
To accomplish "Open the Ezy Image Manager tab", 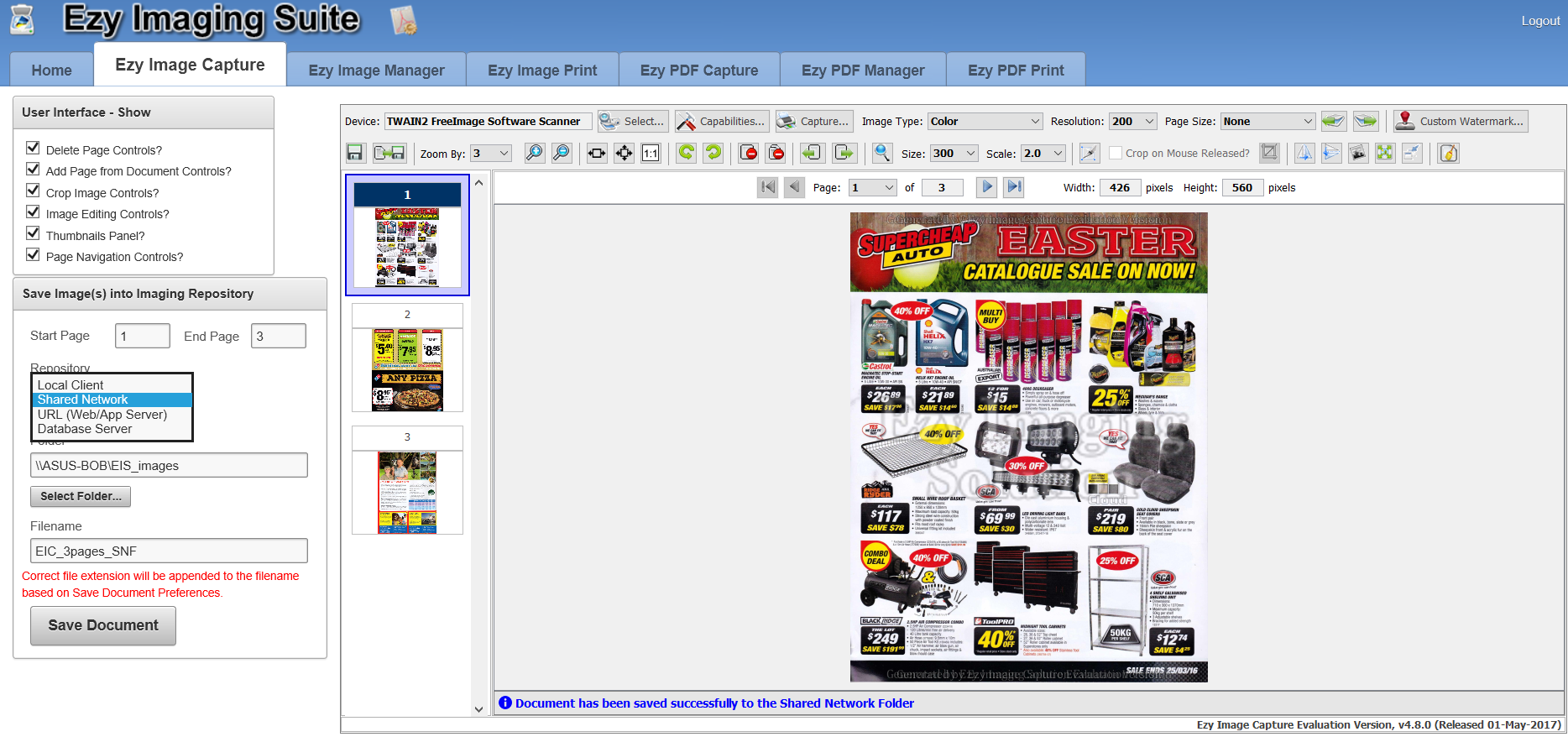I will pos(376,71).
